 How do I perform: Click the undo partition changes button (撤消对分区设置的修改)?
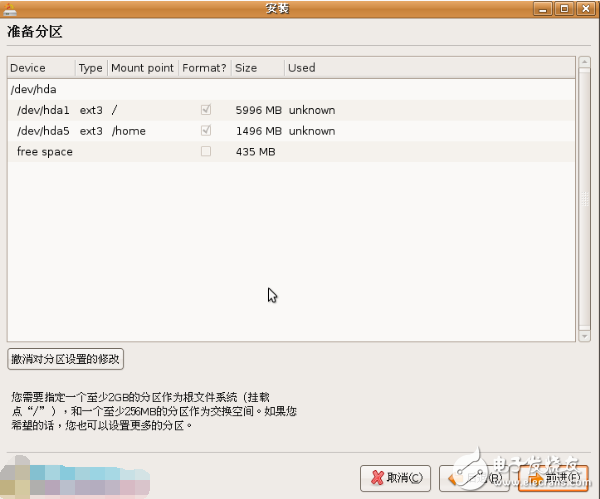tap(65, 359)
